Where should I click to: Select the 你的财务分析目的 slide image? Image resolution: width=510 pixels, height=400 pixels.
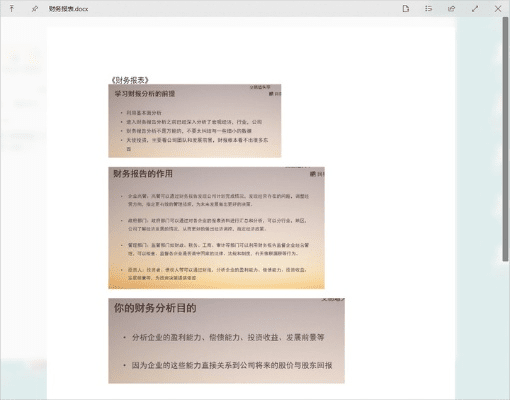coord(226,341)
